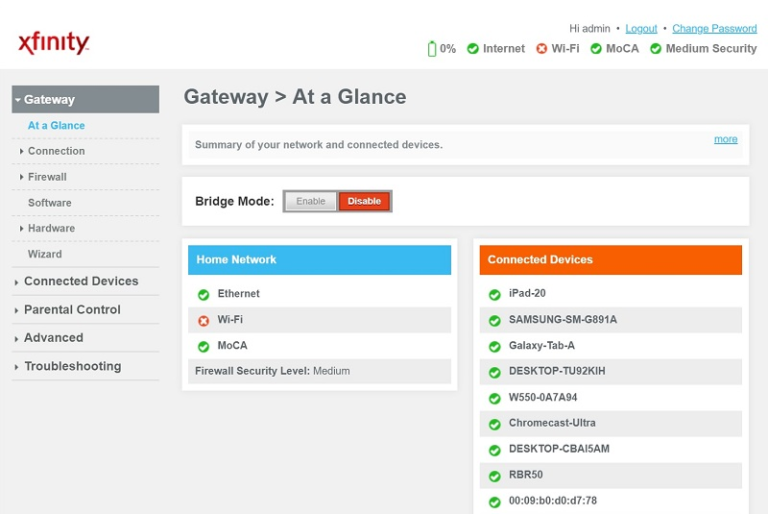Expand the Connected Devices sidebar section
Screen dimensions: 768x514
point(81,281)
